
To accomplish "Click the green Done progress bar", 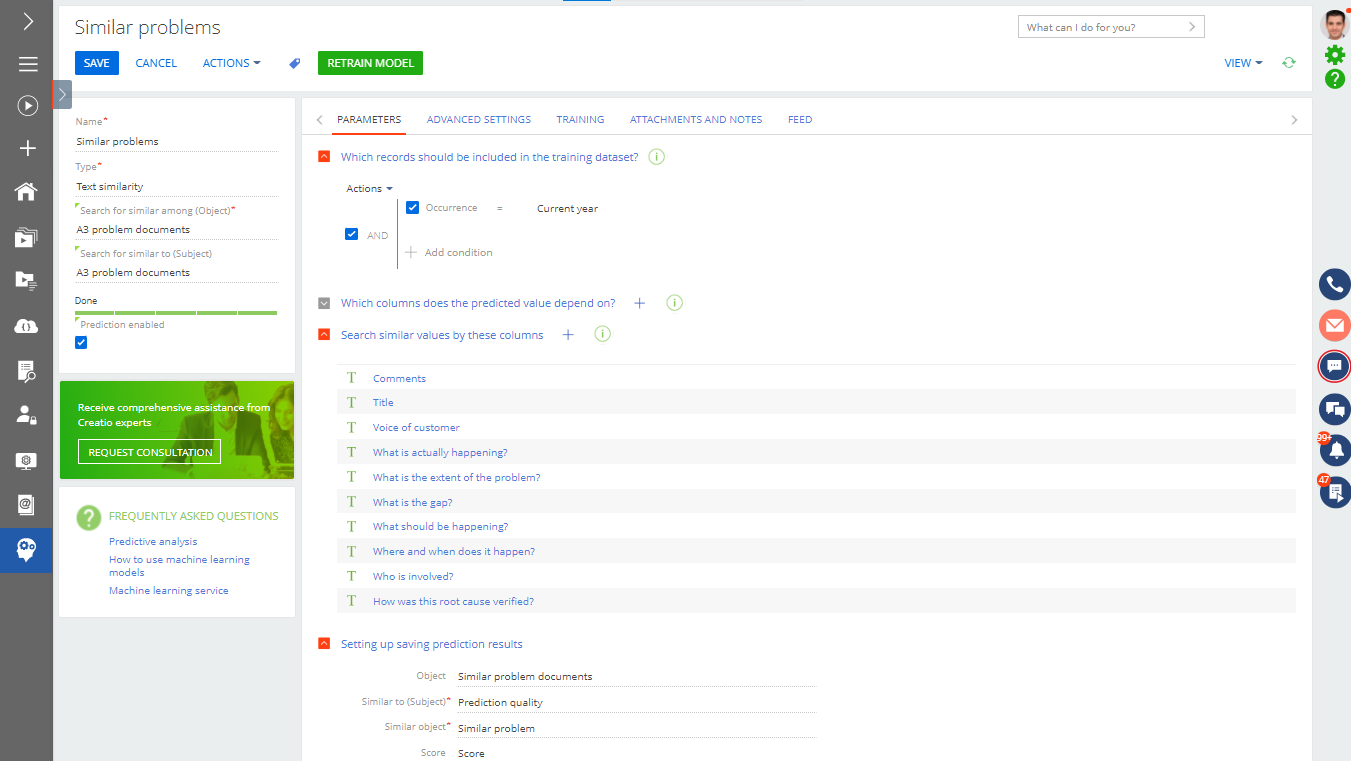I will [176, 311].
